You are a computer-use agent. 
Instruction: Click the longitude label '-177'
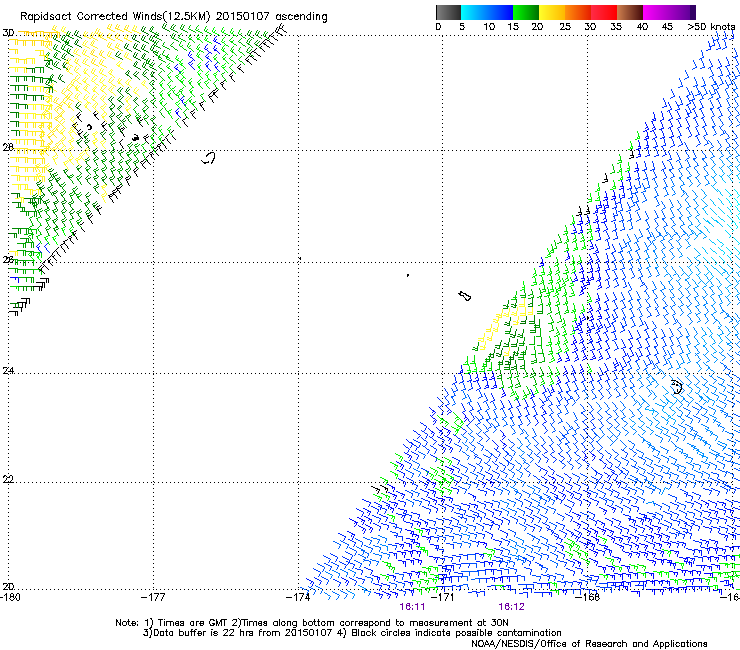tap(153, 597)
